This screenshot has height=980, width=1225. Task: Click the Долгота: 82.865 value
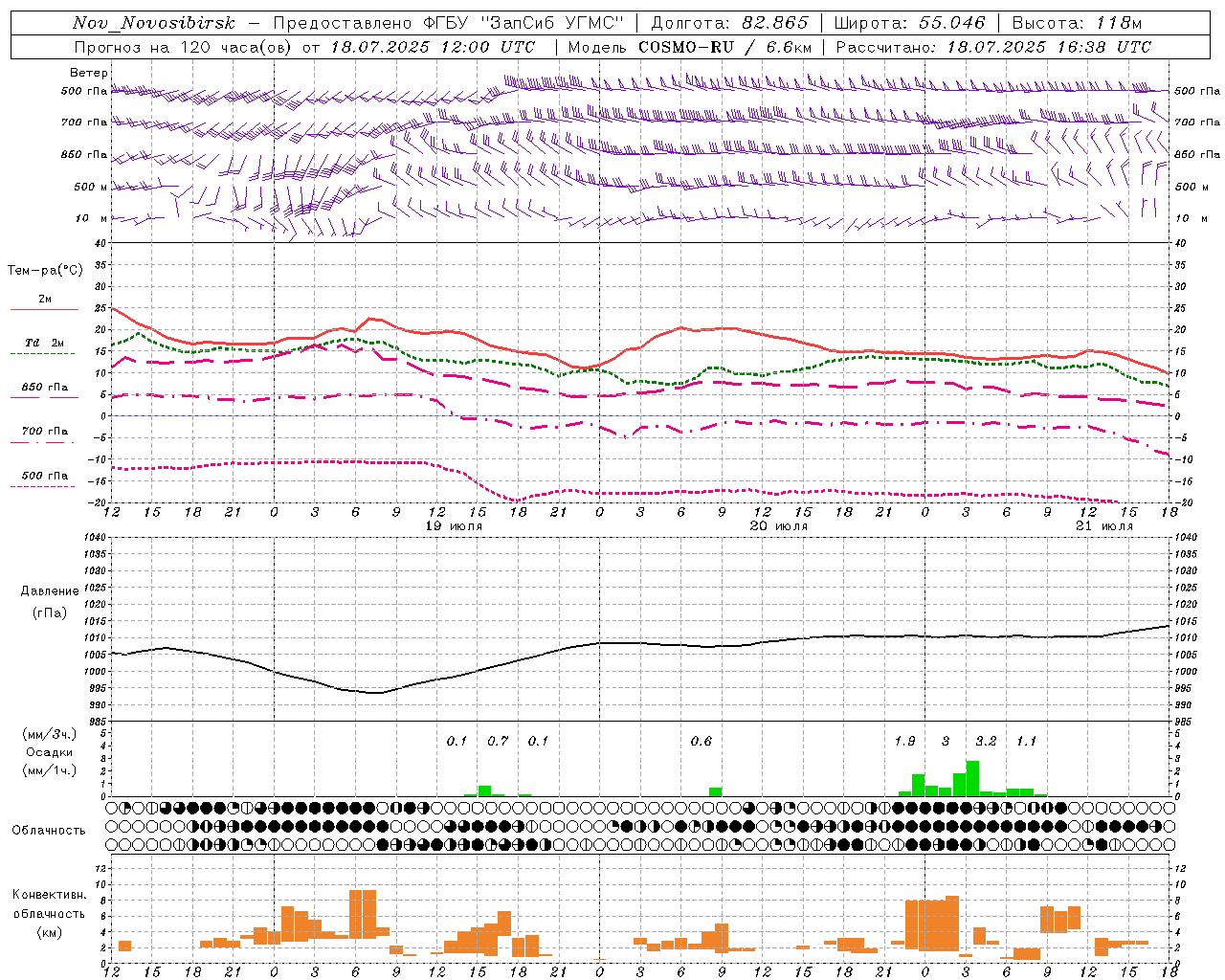(730, 23)
